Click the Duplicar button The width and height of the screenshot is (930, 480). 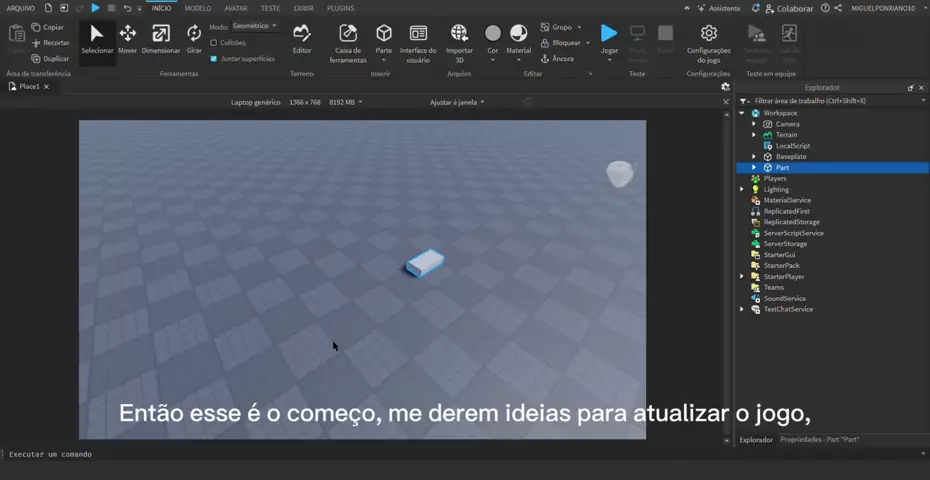coord(50,59)
